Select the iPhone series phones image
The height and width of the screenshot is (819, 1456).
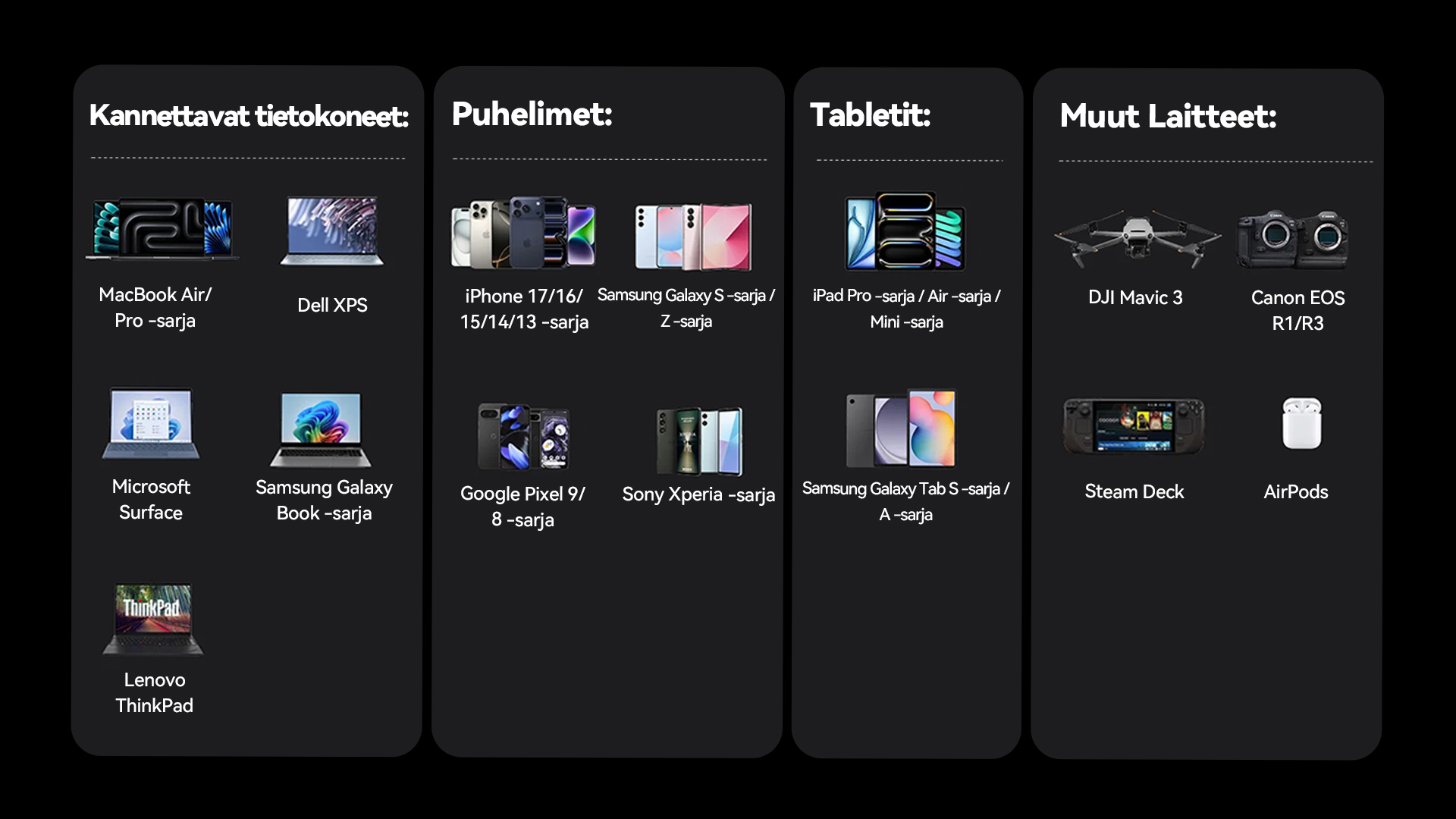(x=523, y=233)
